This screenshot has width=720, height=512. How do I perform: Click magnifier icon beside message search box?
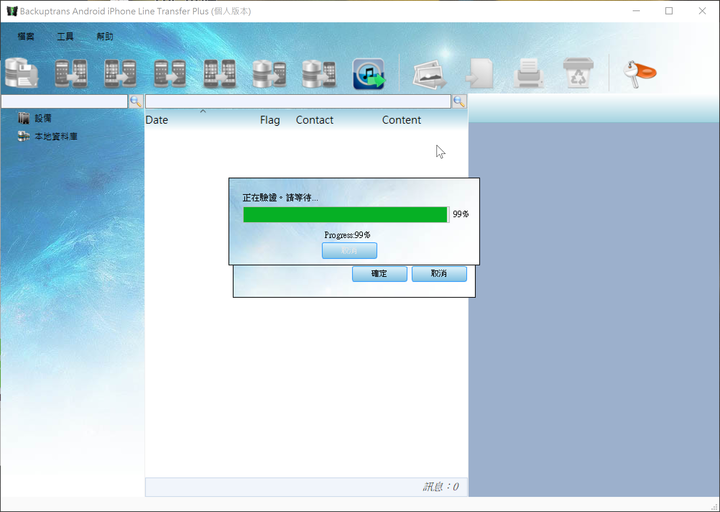[459, 101]
